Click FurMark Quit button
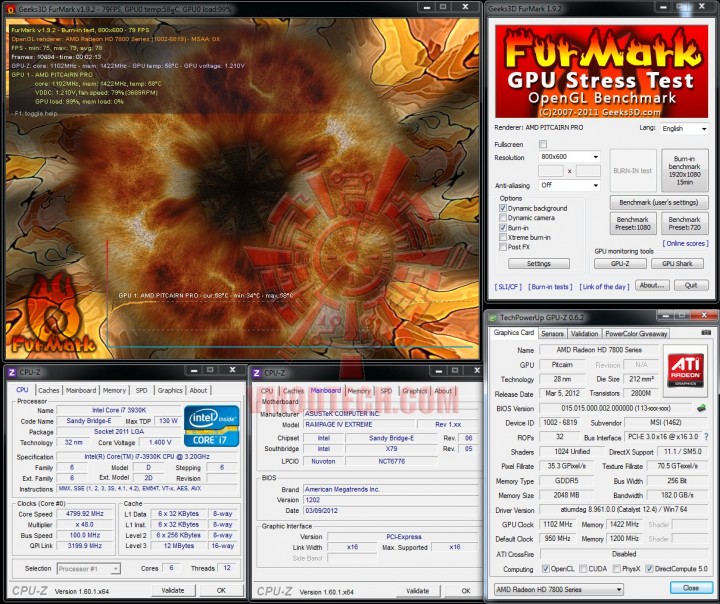Screen dimensions: 720x604 (x=691, y=285)
